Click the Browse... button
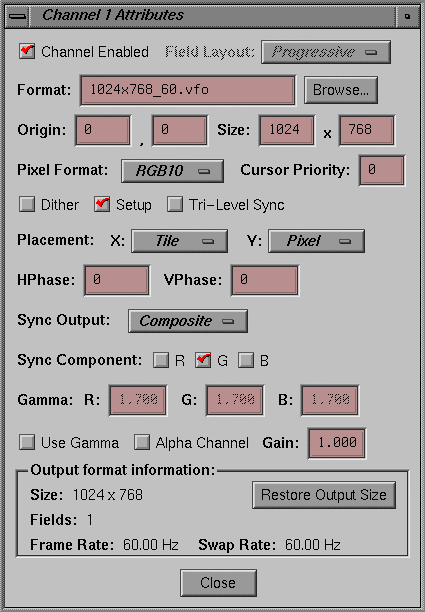 [341, 90]
